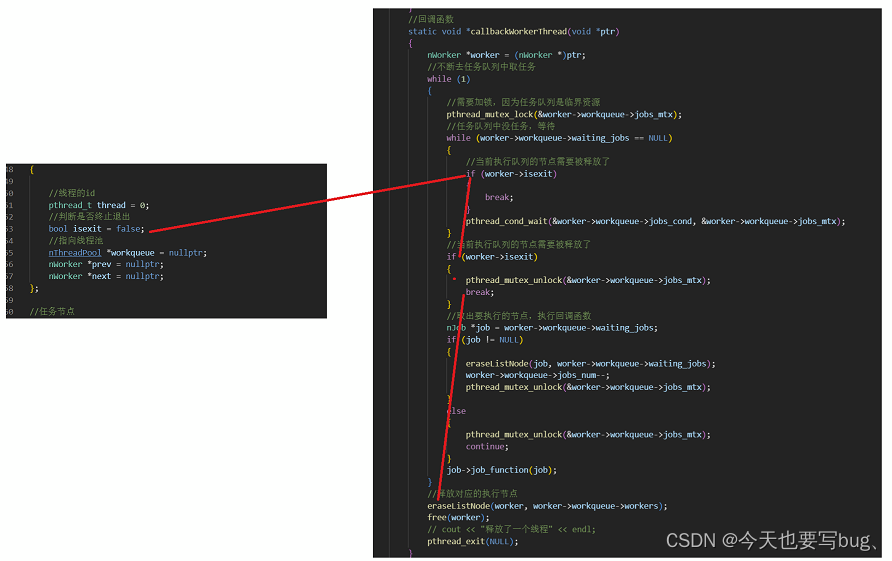
Task: Click the "eraseListNode(worker, ...workers)" call
Action: point(547,506)
